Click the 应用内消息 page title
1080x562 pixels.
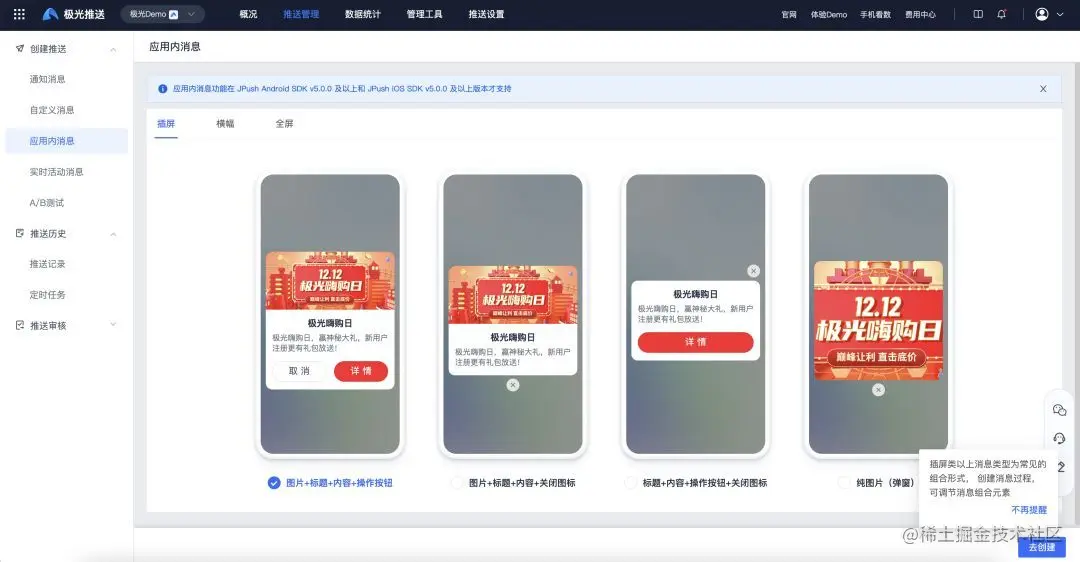coord(175,46)
